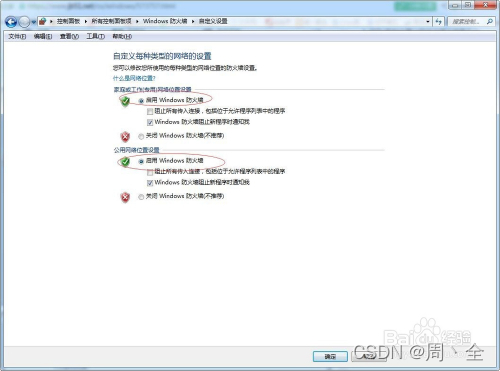The width and height of the screenshot is (500, 371).
Task: Click the Control Panel icon in address bar
Action: point(43,22)
